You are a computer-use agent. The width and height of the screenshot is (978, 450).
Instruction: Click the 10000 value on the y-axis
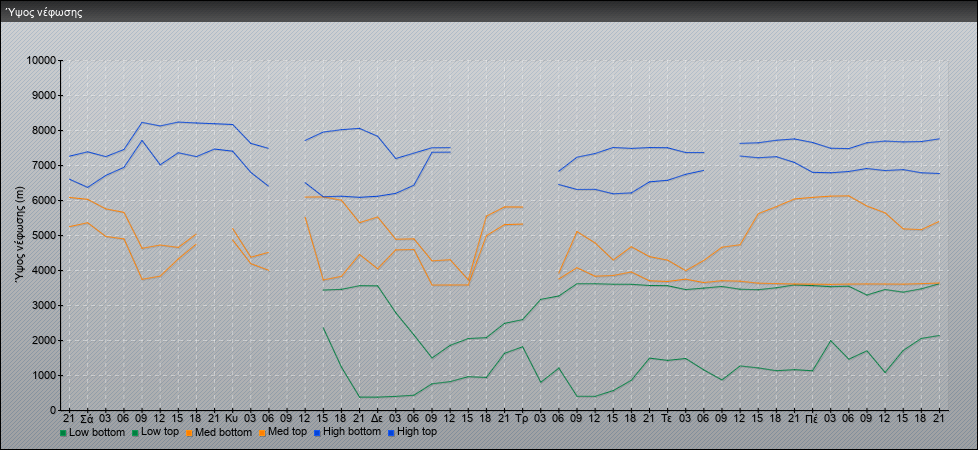(x=41, y=61)
